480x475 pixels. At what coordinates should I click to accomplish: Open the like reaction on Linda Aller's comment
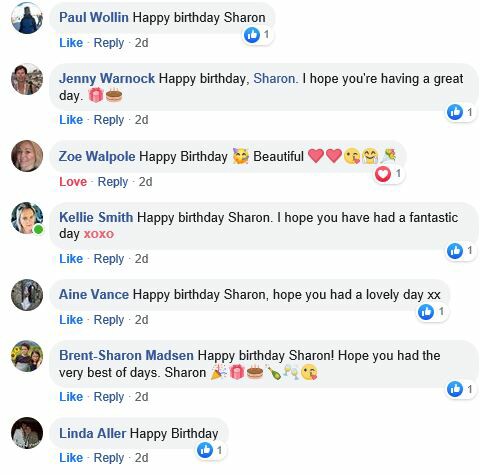tap(205, 450)
